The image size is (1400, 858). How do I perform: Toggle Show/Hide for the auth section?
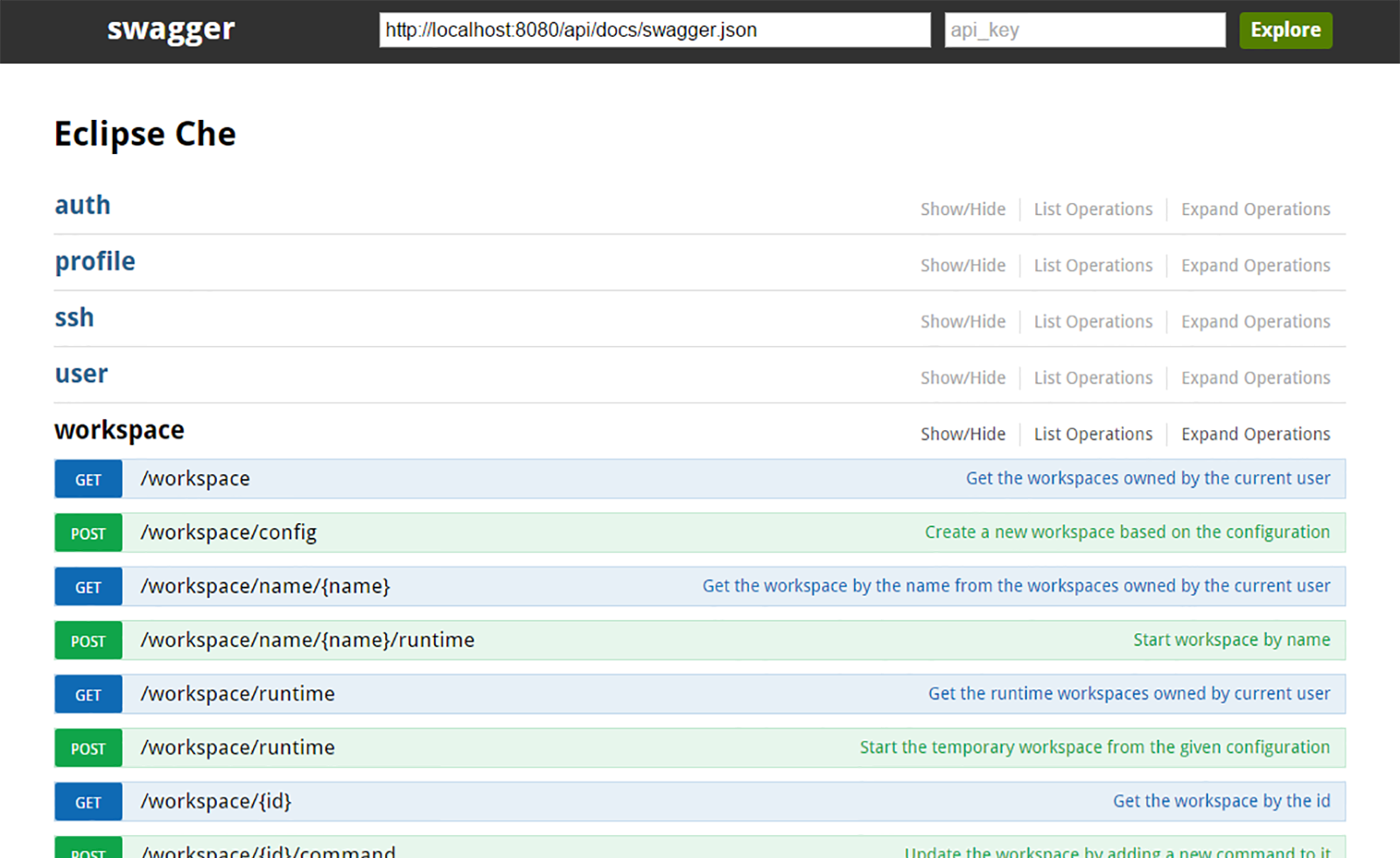(962, 210)
